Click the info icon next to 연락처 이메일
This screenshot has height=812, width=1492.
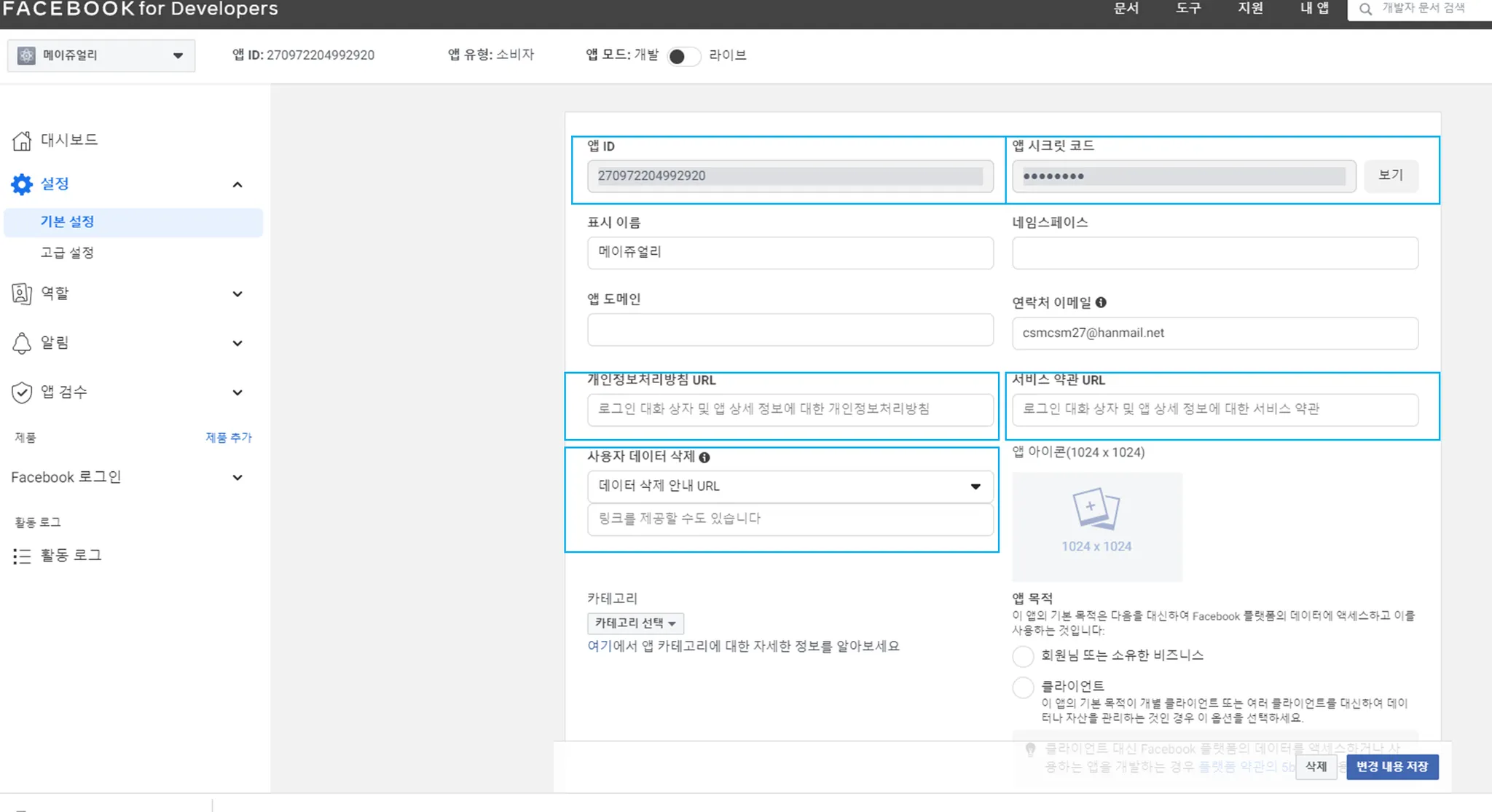point(1101,302)
